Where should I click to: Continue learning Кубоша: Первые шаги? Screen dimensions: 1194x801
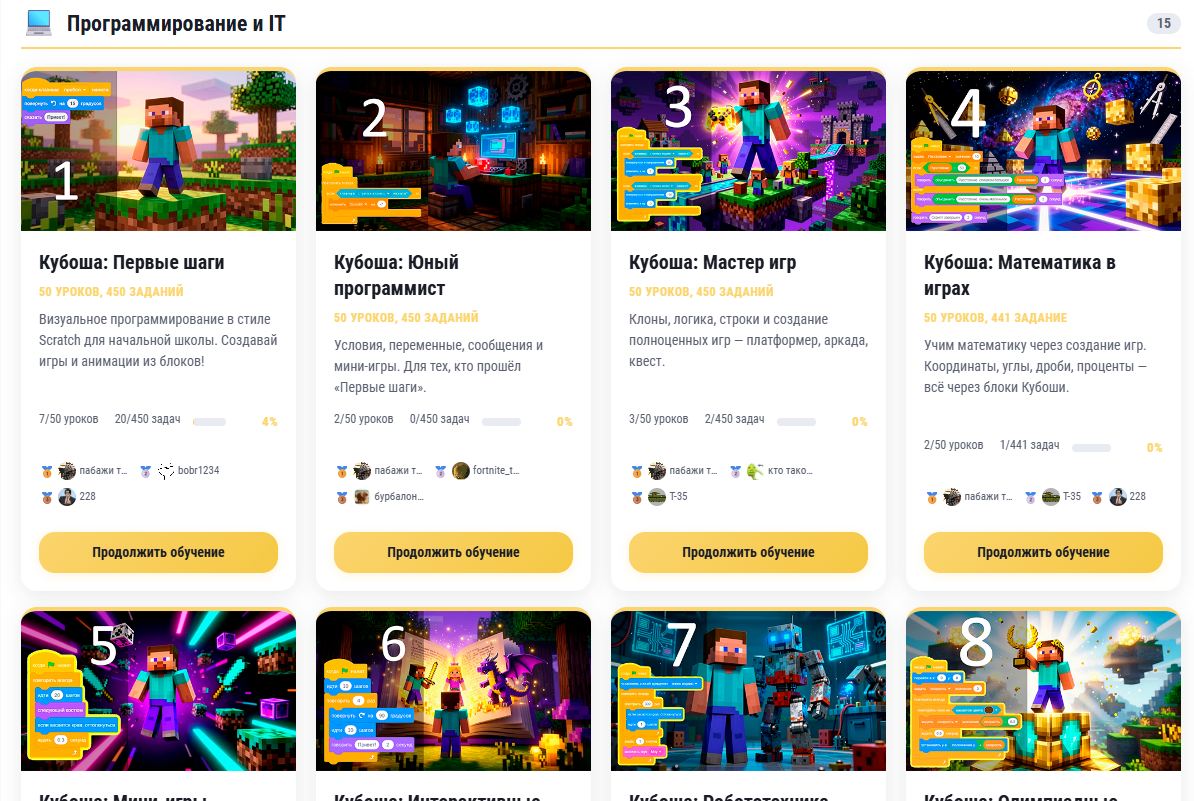(158, 552)
